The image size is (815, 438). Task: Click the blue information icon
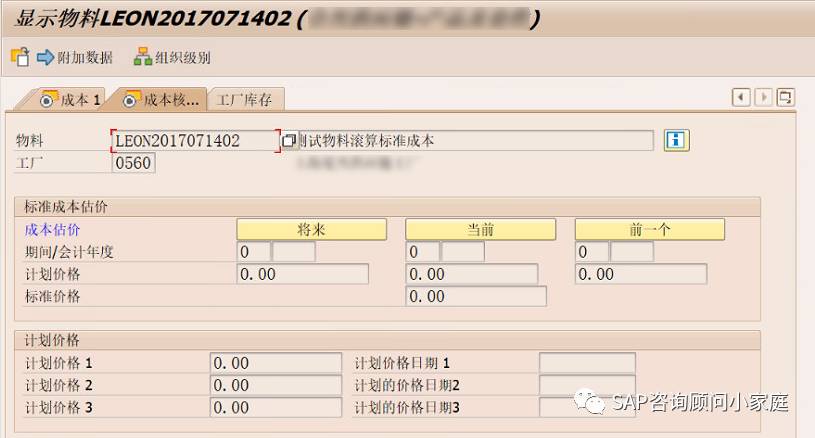[x=676, y=140]
